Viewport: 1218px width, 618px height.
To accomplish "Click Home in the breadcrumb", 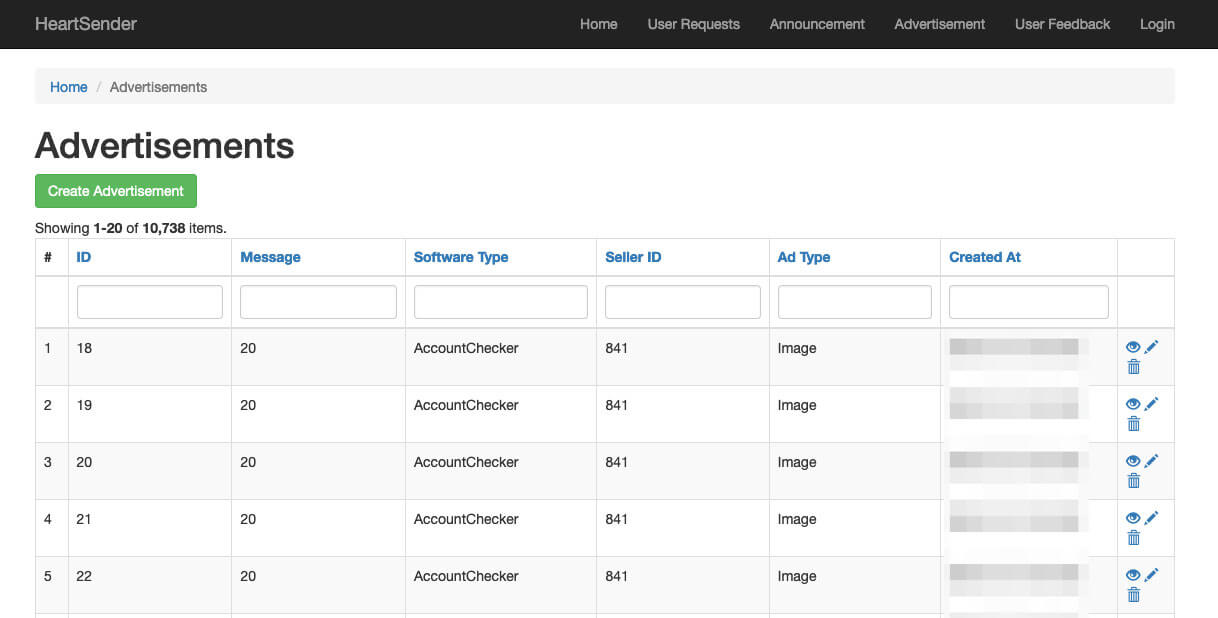I will (69, 87).
